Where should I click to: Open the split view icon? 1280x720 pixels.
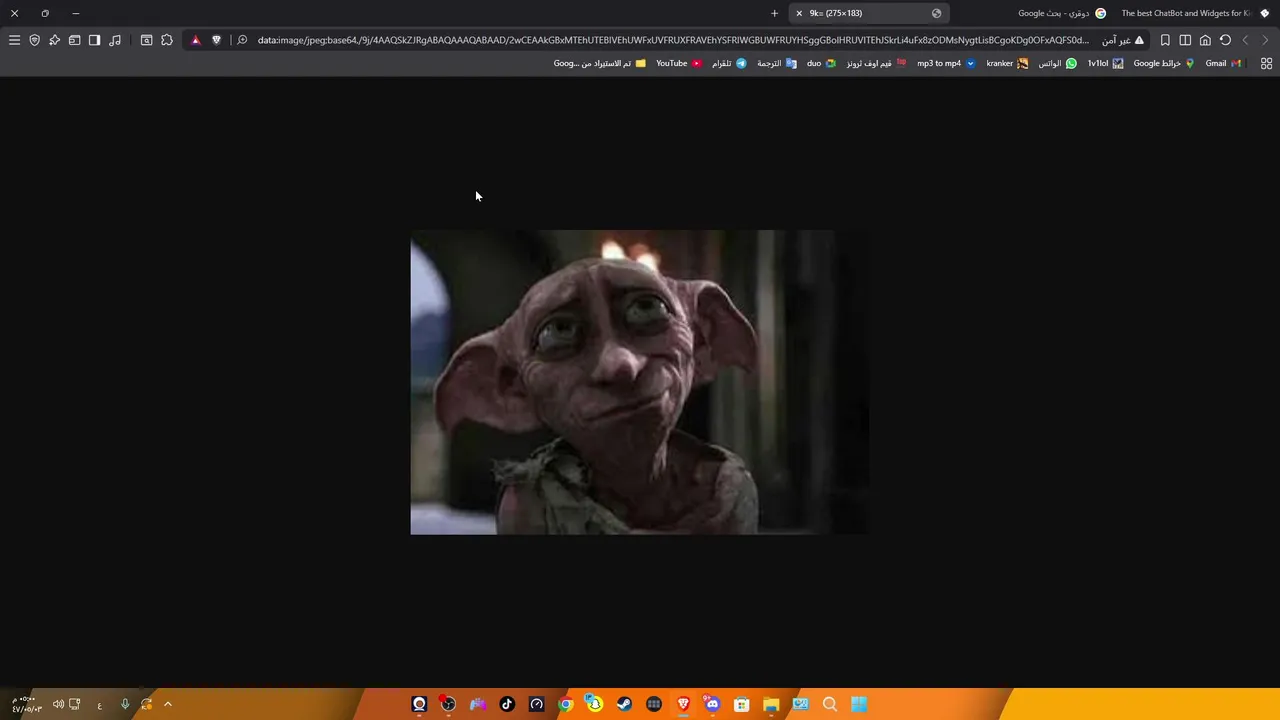point(1185,40)
